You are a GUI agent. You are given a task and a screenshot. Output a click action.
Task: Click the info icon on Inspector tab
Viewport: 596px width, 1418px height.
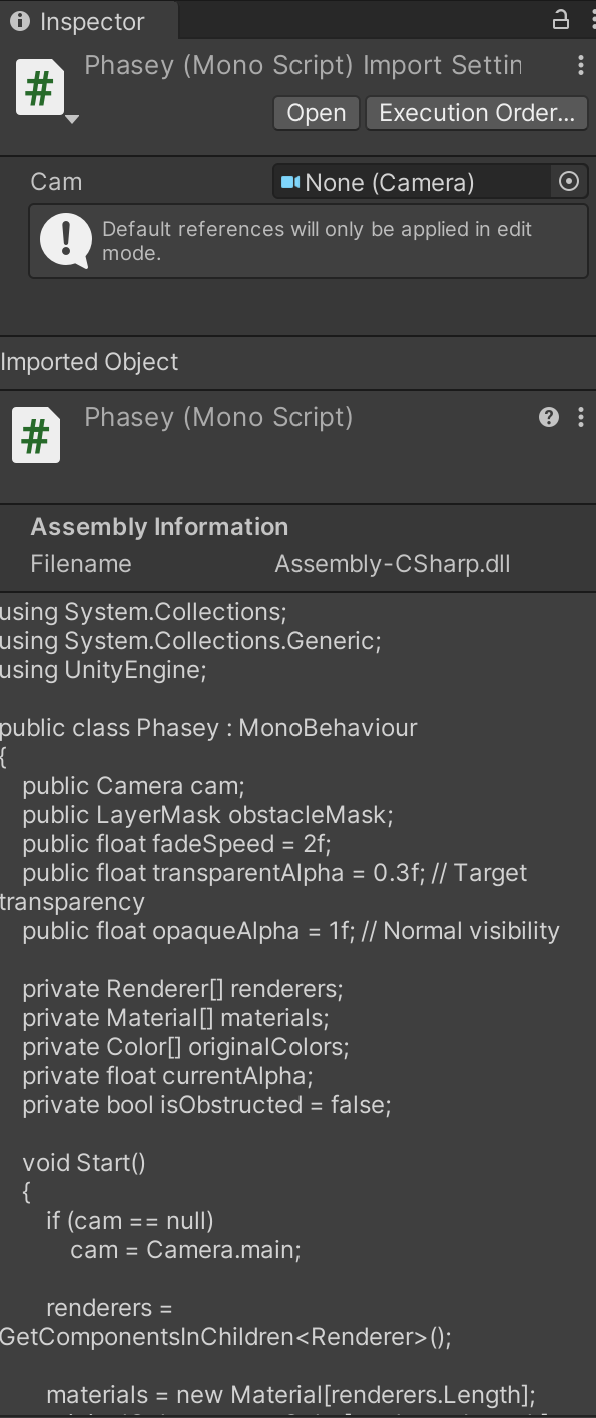coord(19,21)
